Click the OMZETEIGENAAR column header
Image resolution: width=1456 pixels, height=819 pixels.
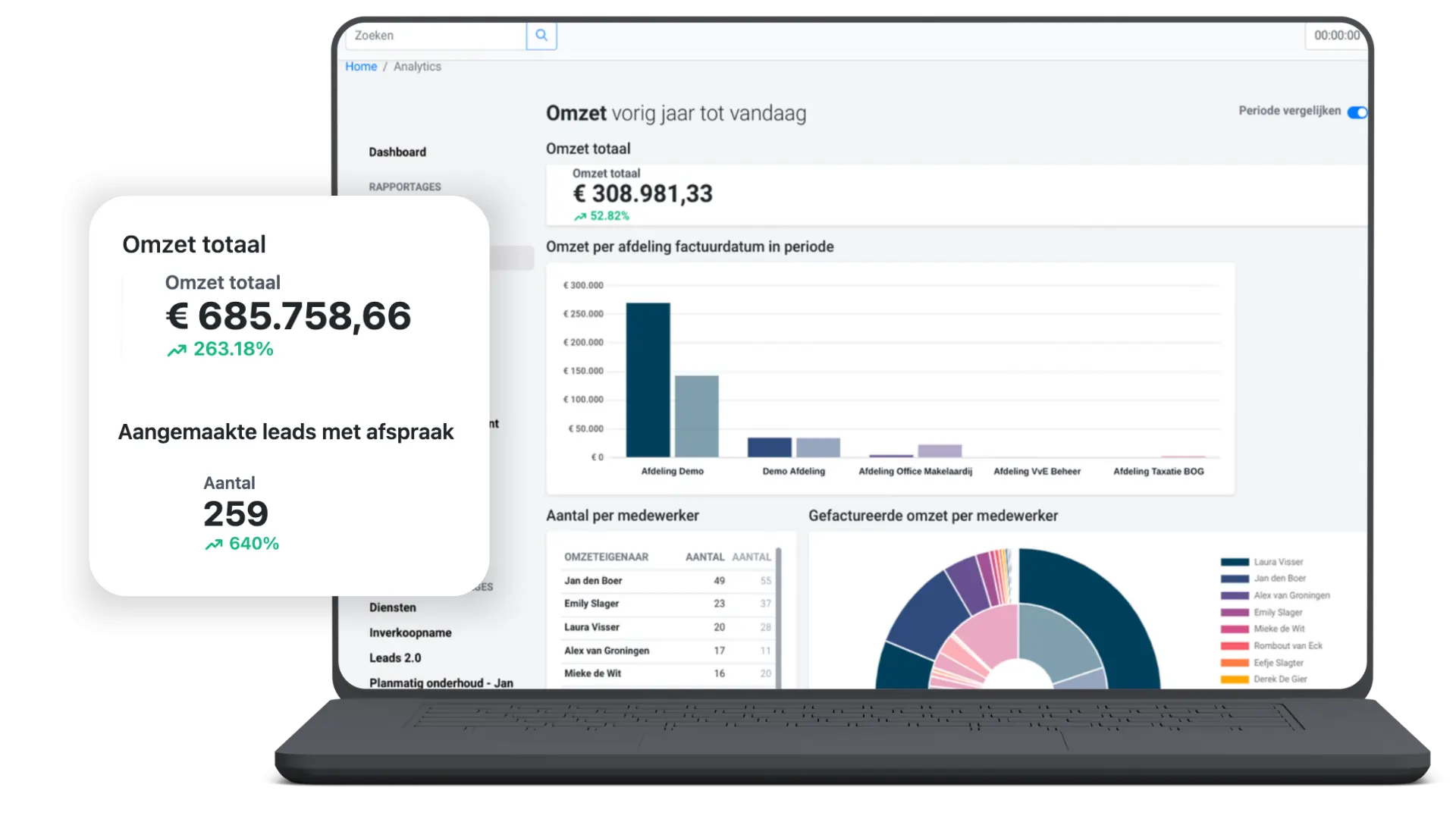click(x=606, y=557)
